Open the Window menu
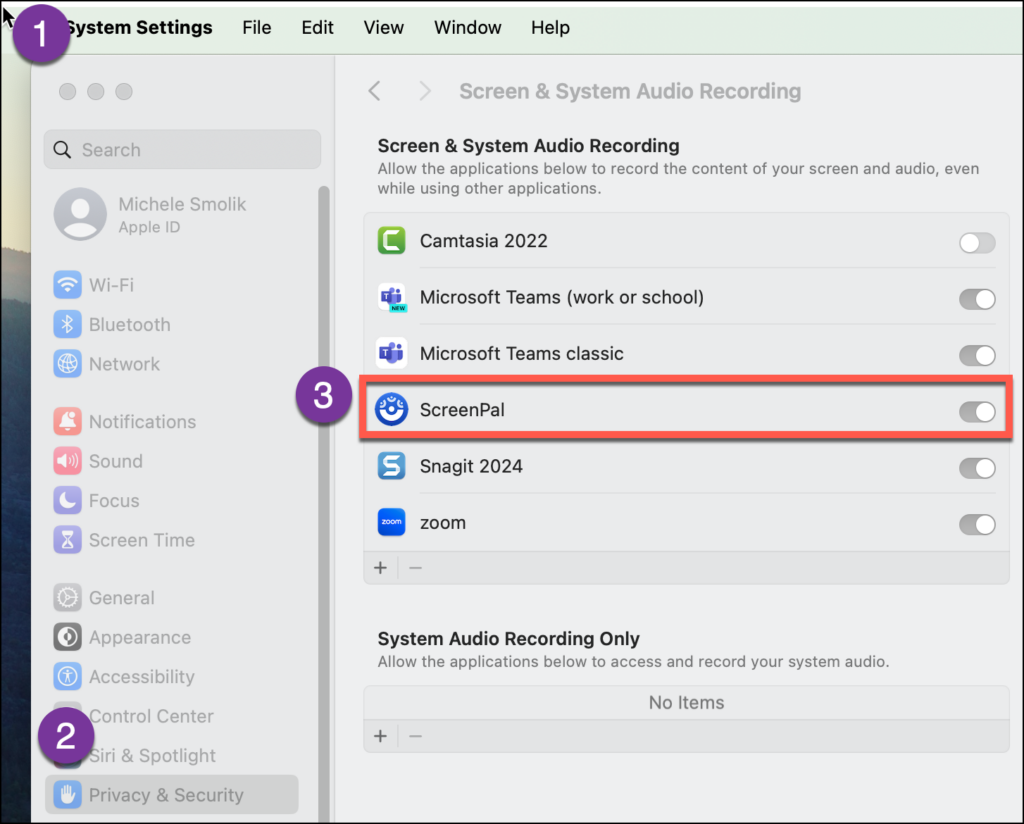The image size is (1024, 824). (467, 27)
